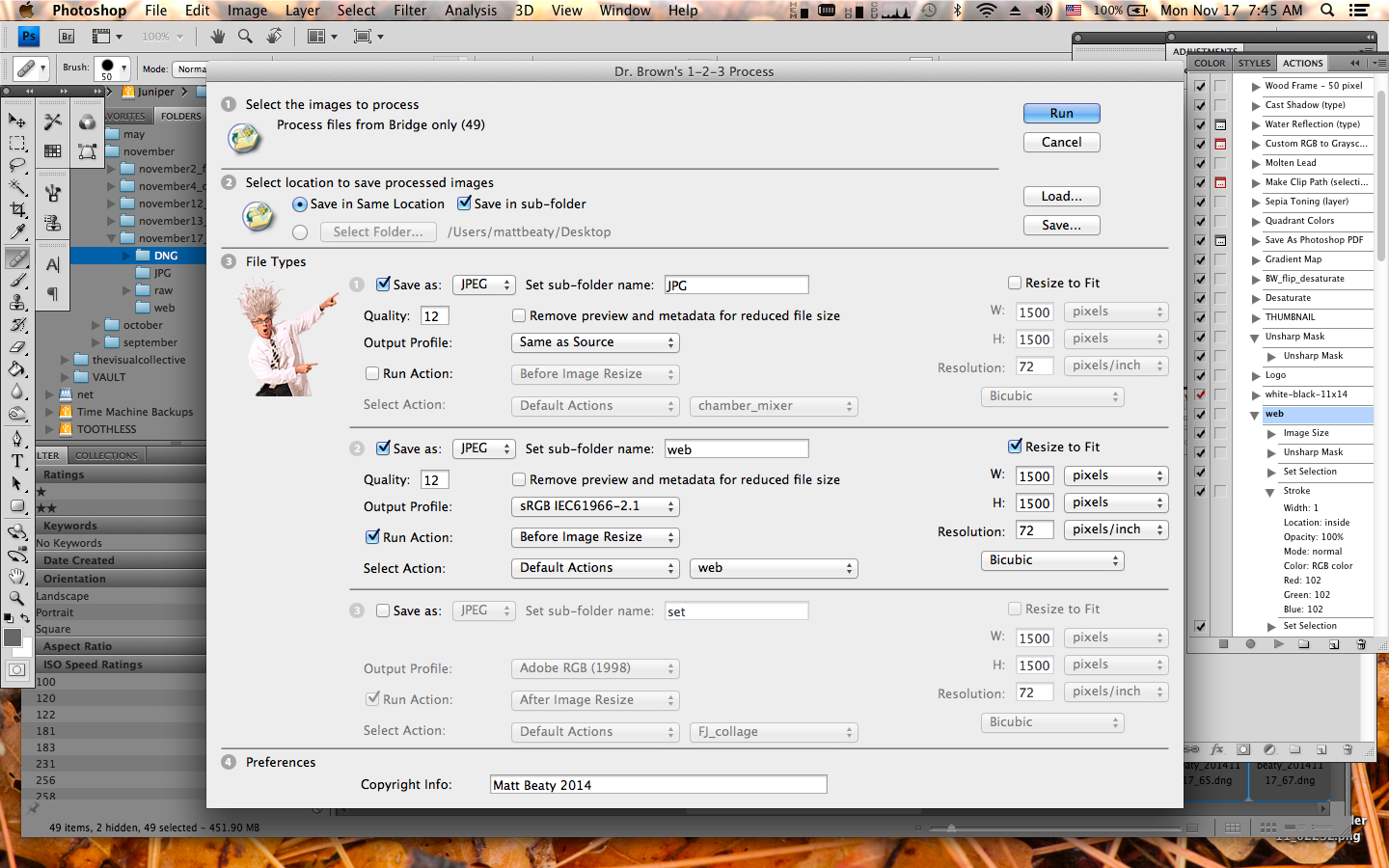The image size is (1389, 868).
Task: Select the Rectangular Marquee tool
Action: 17,143
